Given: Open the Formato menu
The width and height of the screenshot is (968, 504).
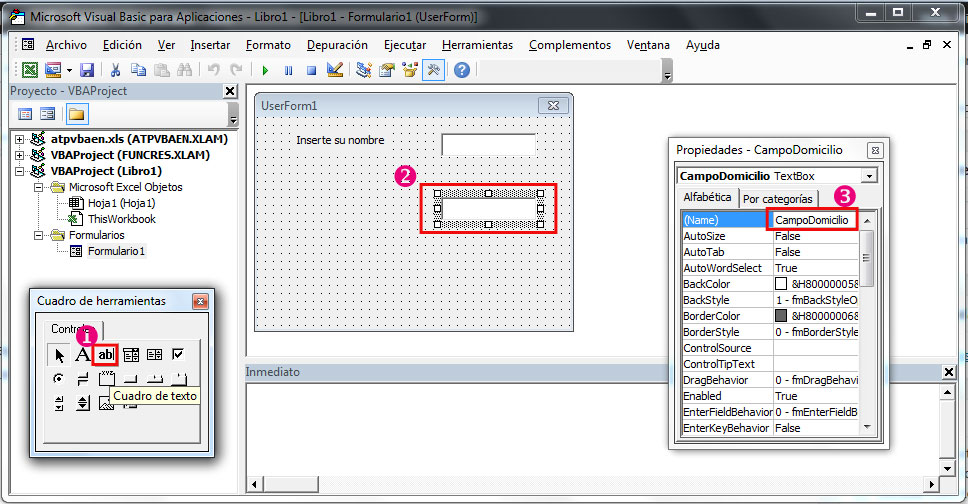Looking at the screenshot, I should [268, 45].
